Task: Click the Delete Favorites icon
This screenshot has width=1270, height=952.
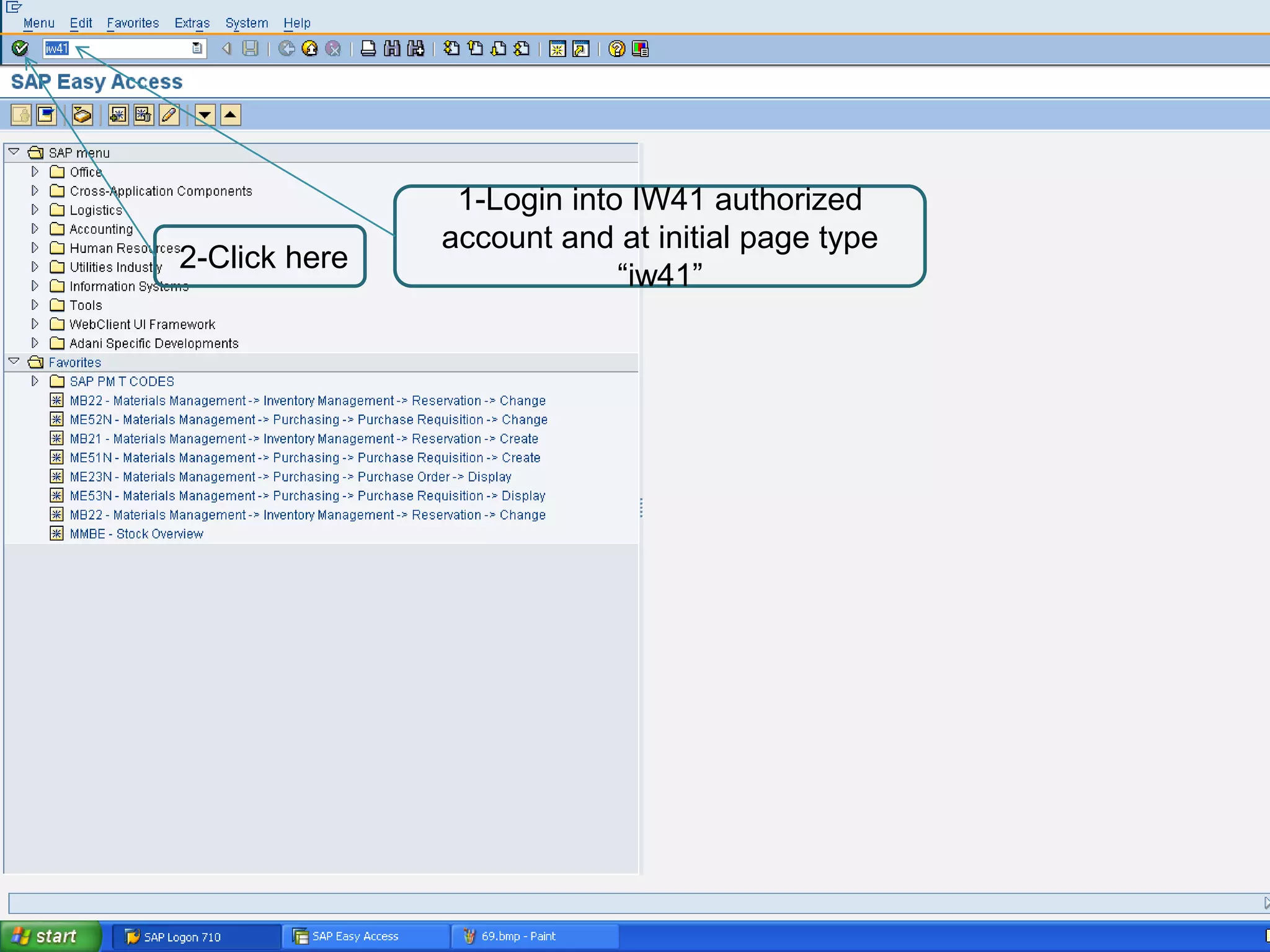Action: (x=143, y=115)
